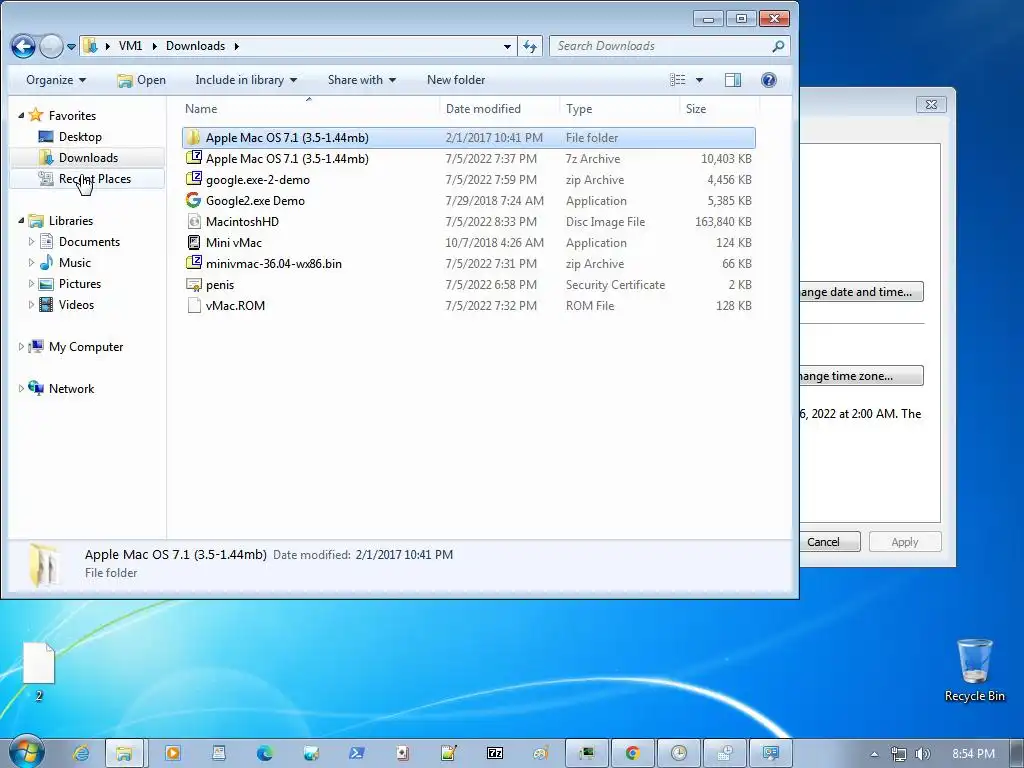The height and width of the screenshot is (768, 1024).
Task: Select the Recycle Bin desktop icon
Action: click(x=974, y=671)
